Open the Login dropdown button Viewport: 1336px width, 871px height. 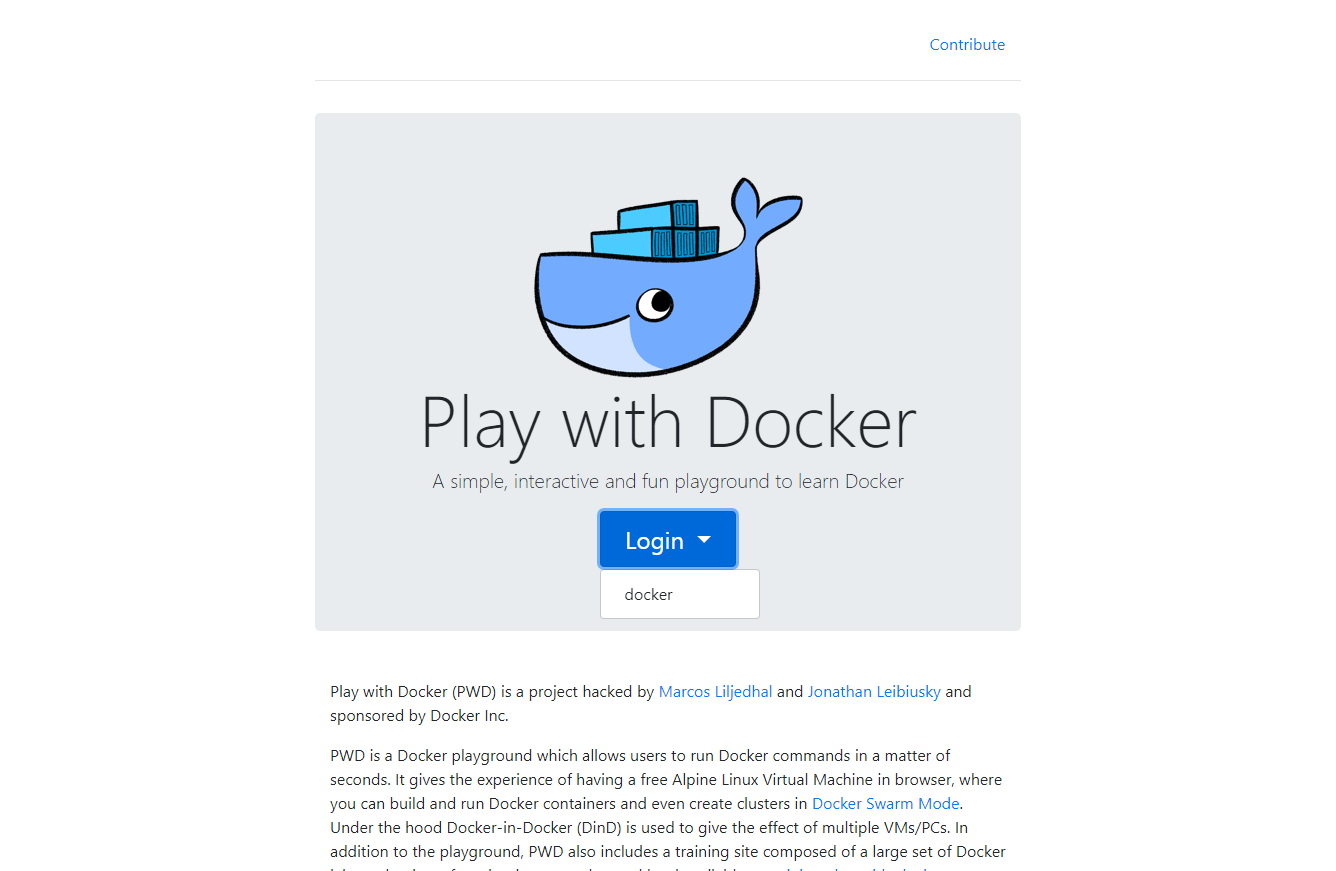click(x=654, y=540)
